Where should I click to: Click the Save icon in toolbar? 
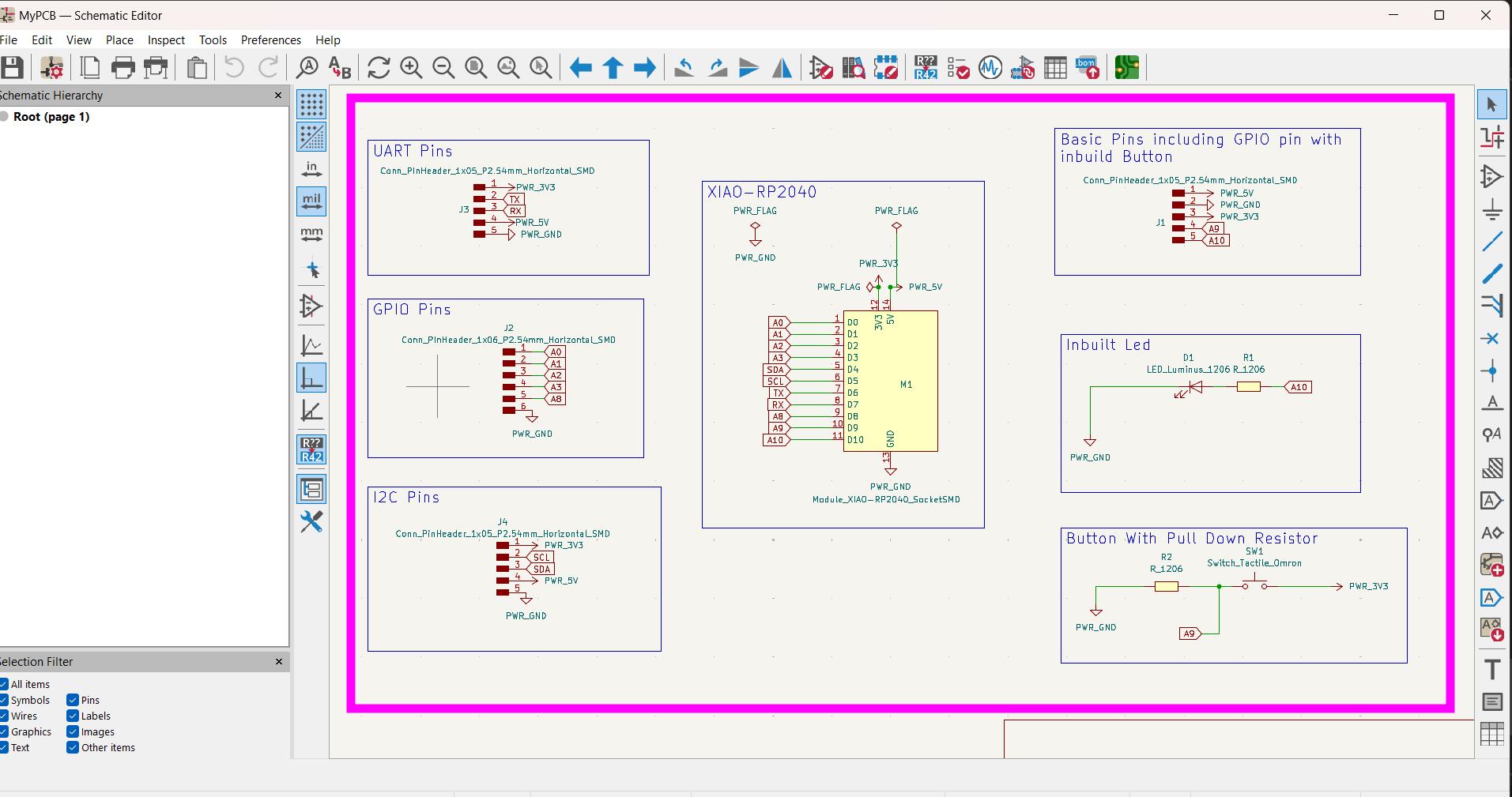tap(13, 68)
